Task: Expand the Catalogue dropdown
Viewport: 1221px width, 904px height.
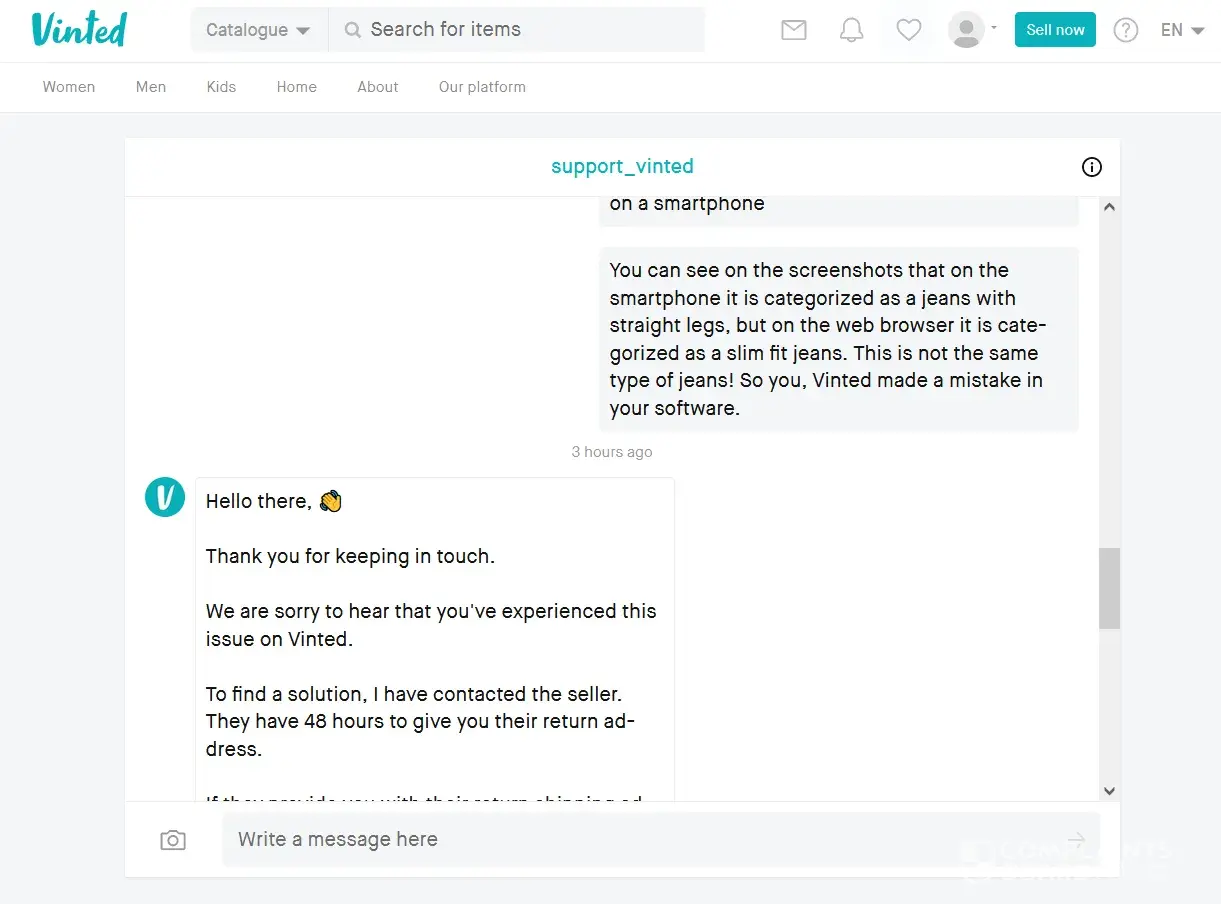Action: pyautogui.click(x=258, y=30)
